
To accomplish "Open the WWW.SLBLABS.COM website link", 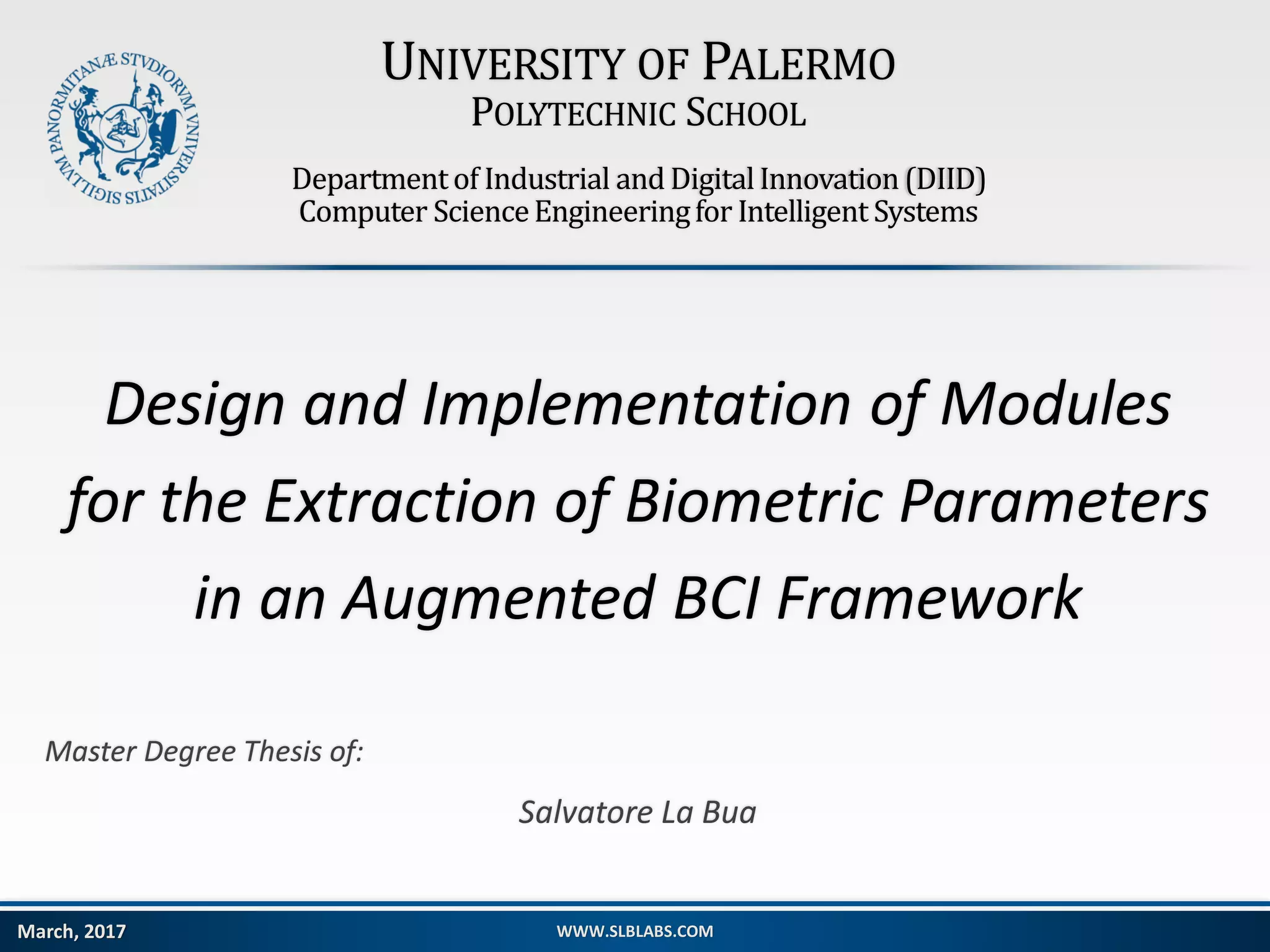I will [634, 932].
